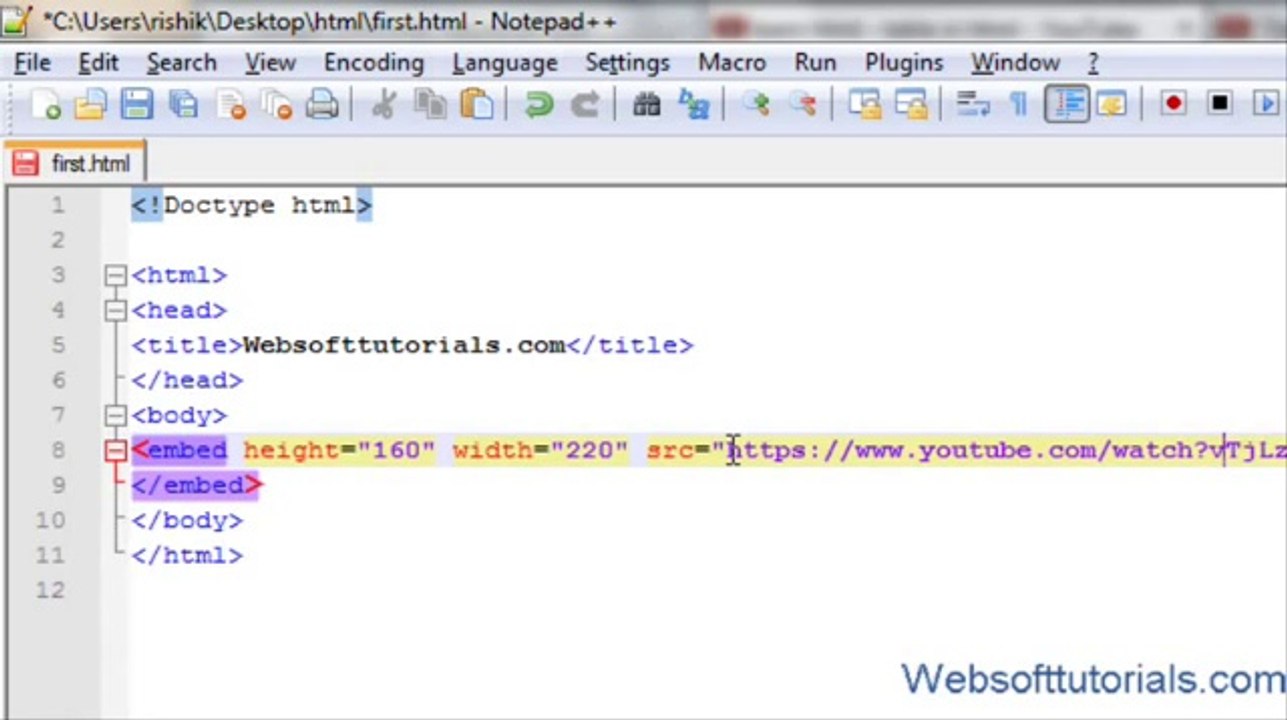1287x720 pixels.
Task: Close the current document via toolbar icon
Action: click(231, 104)
